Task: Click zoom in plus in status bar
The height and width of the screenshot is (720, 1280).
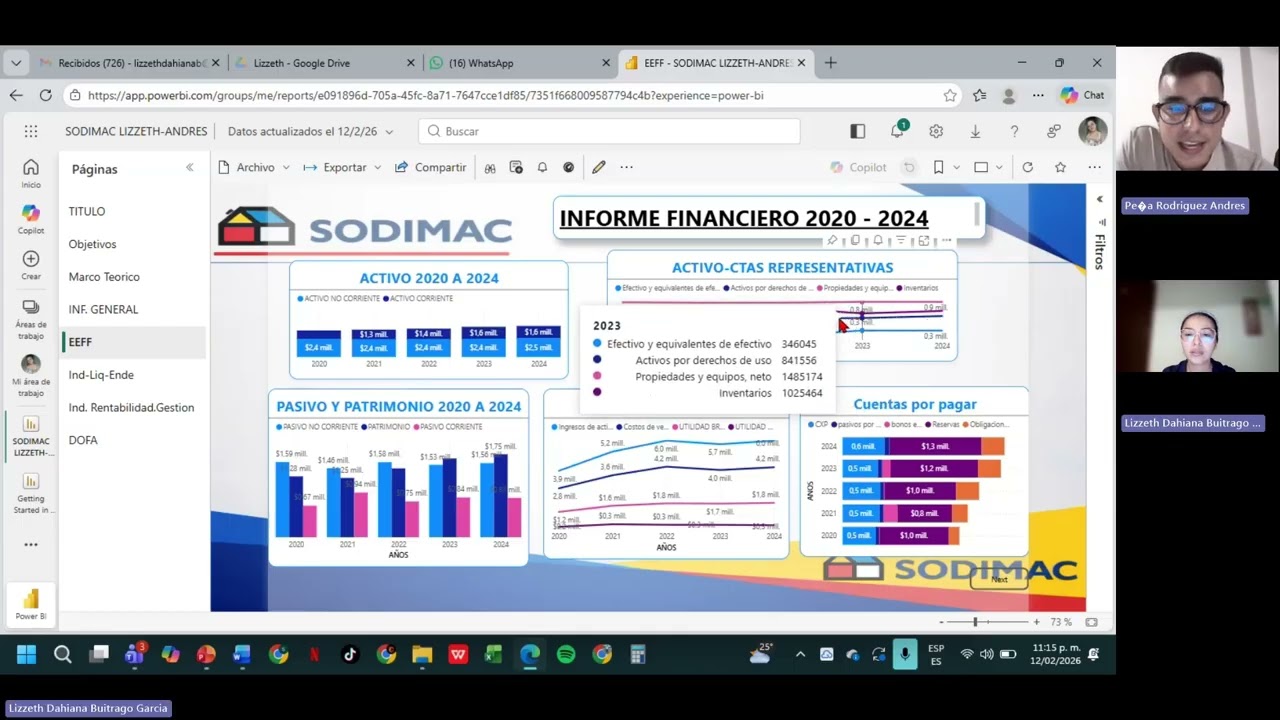Action: click(x=1036, y=622)
